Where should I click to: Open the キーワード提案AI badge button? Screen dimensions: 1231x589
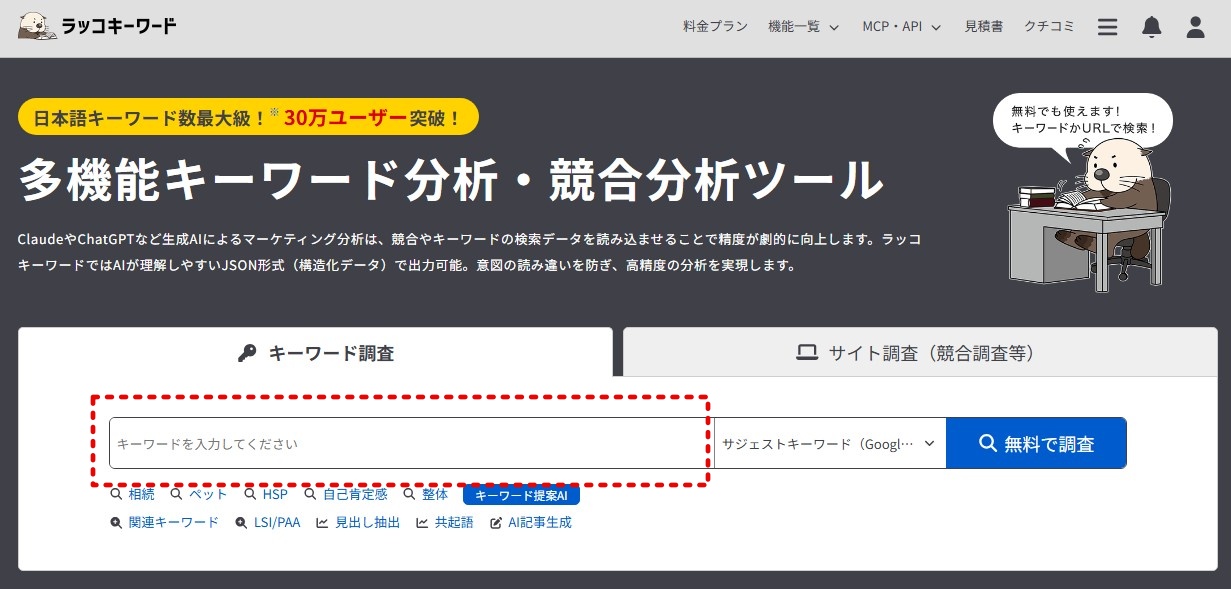pyautogui.click(x=521, y=495)
